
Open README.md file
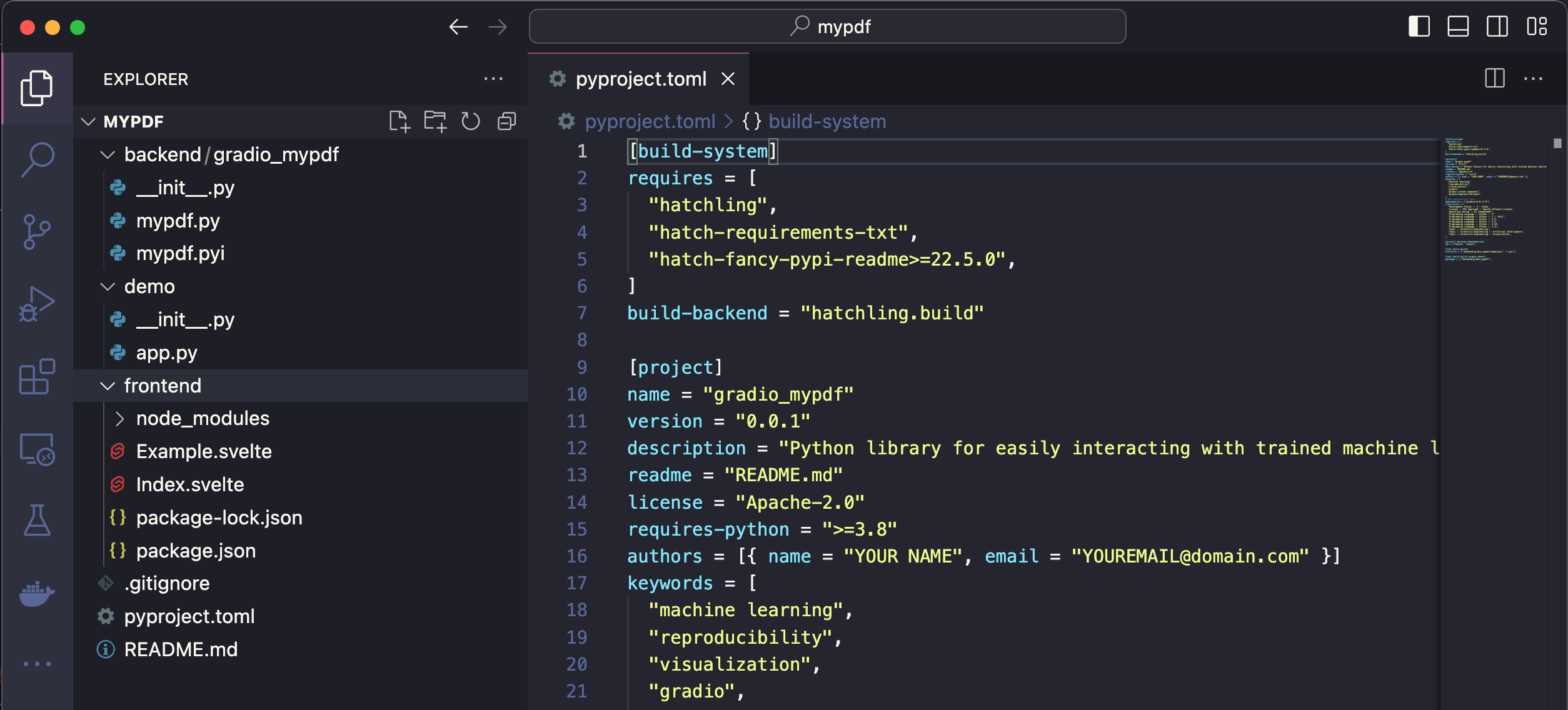click(300, 649)
